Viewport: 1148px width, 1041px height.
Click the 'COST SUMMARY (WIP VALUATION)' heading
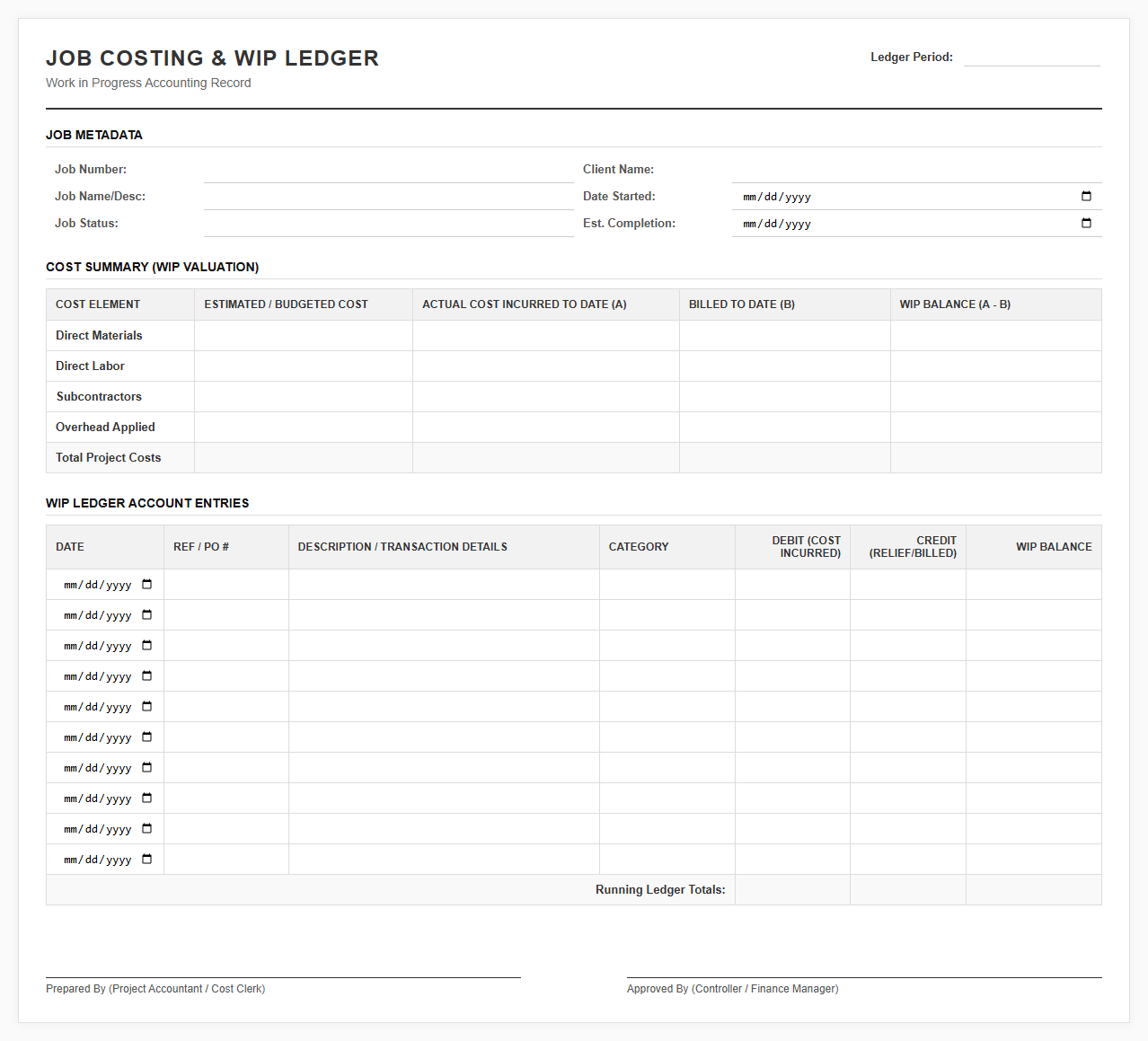[x=153, y=267]
